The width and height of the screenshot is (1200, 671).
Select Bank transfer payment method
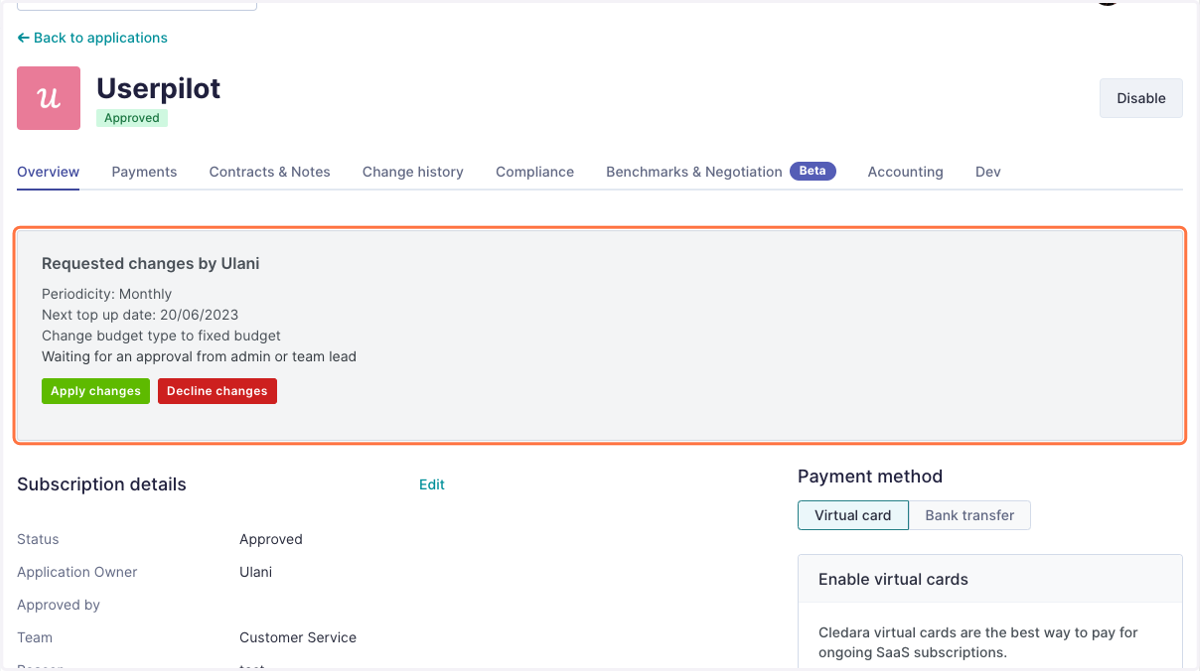[x=969, y=515]
